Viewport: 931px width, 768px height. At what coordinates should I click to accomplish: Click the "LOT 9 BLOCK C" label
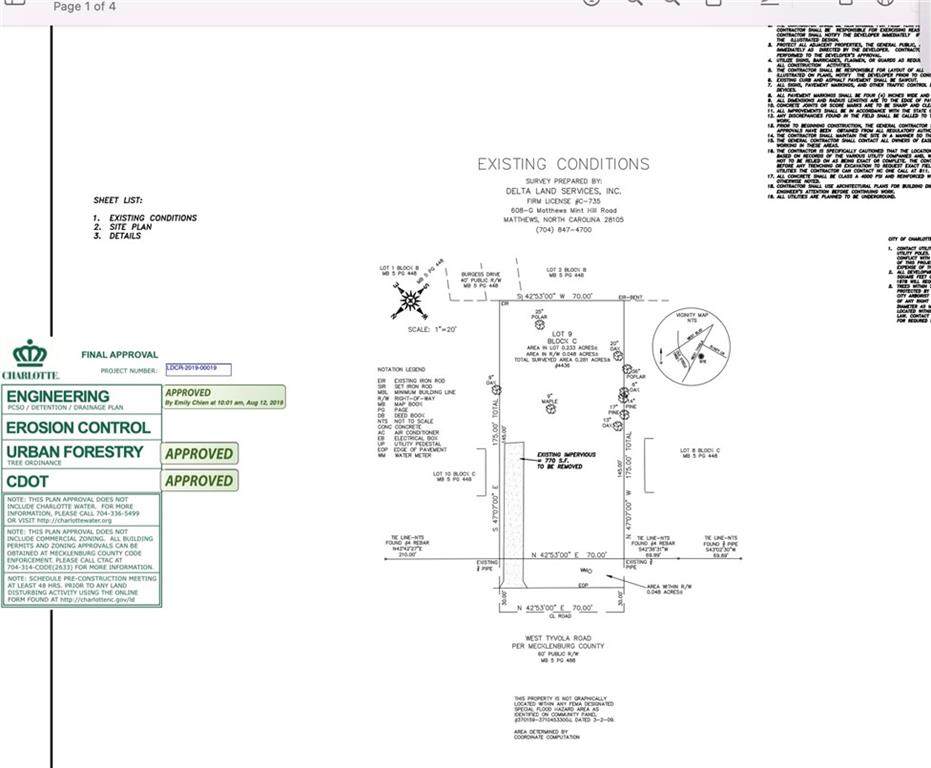(x=561, y=337)
